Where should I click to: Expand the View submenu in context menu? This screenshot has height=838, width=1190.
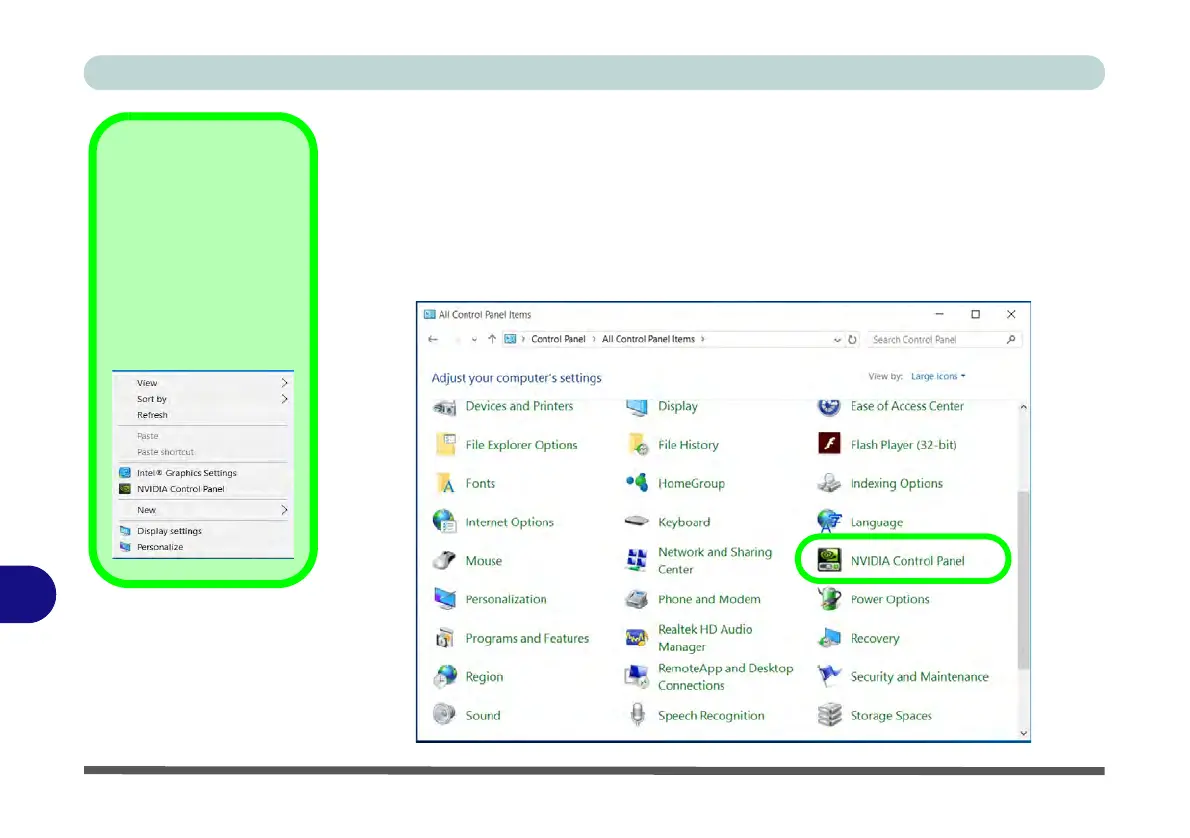(x=203, y=383)
